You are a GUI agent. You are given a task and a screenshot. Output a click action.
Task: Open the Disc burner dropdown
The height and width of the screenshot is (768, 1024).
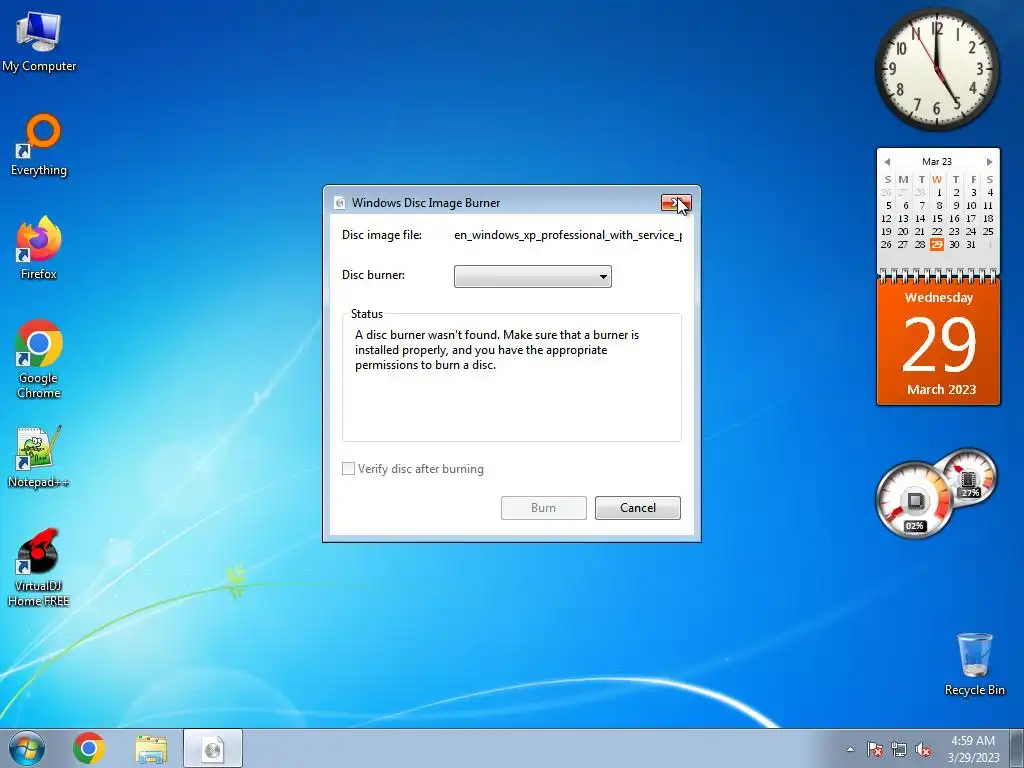[533, 276]
